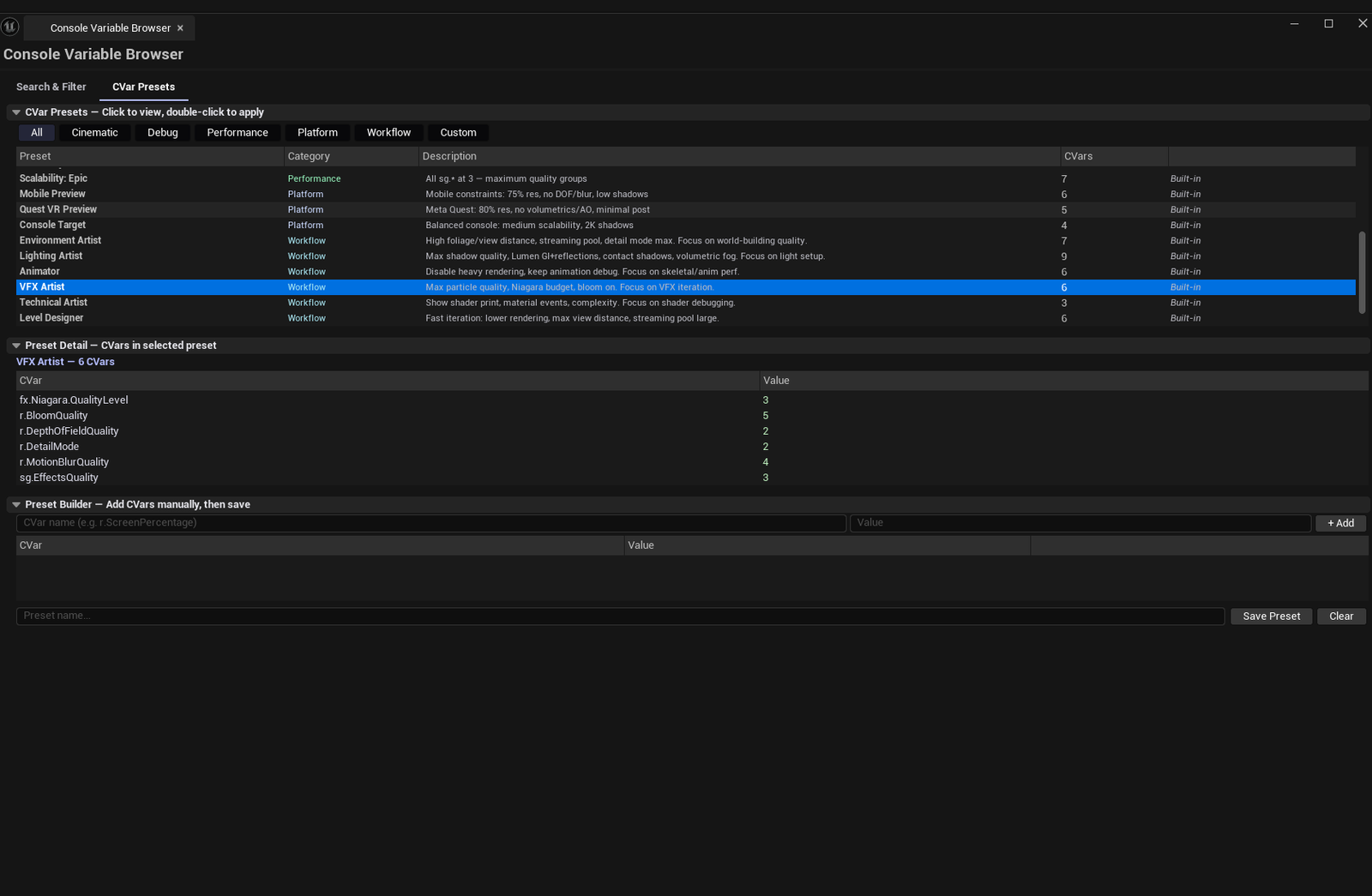The image size is (1372, 896).
Task: Focus the CVar name input field
Action: tap(431, 523)
